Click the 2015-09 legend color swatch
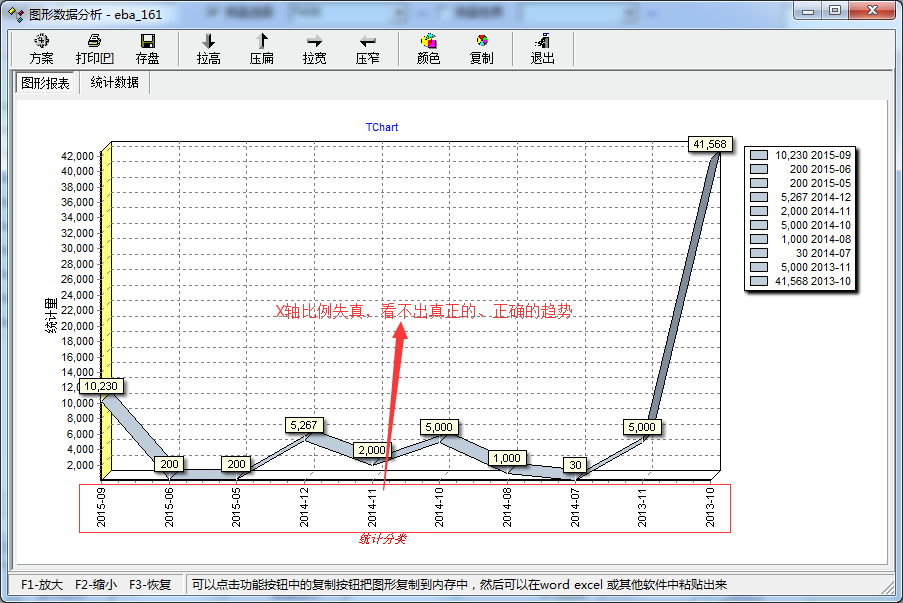Image resolution: width=903 pixels, height=603 pixels. [x=759, y=155]
